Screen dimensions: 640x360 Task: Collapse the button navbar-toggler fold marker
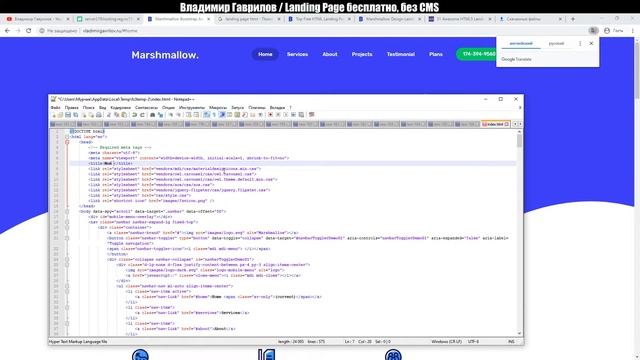67,238
